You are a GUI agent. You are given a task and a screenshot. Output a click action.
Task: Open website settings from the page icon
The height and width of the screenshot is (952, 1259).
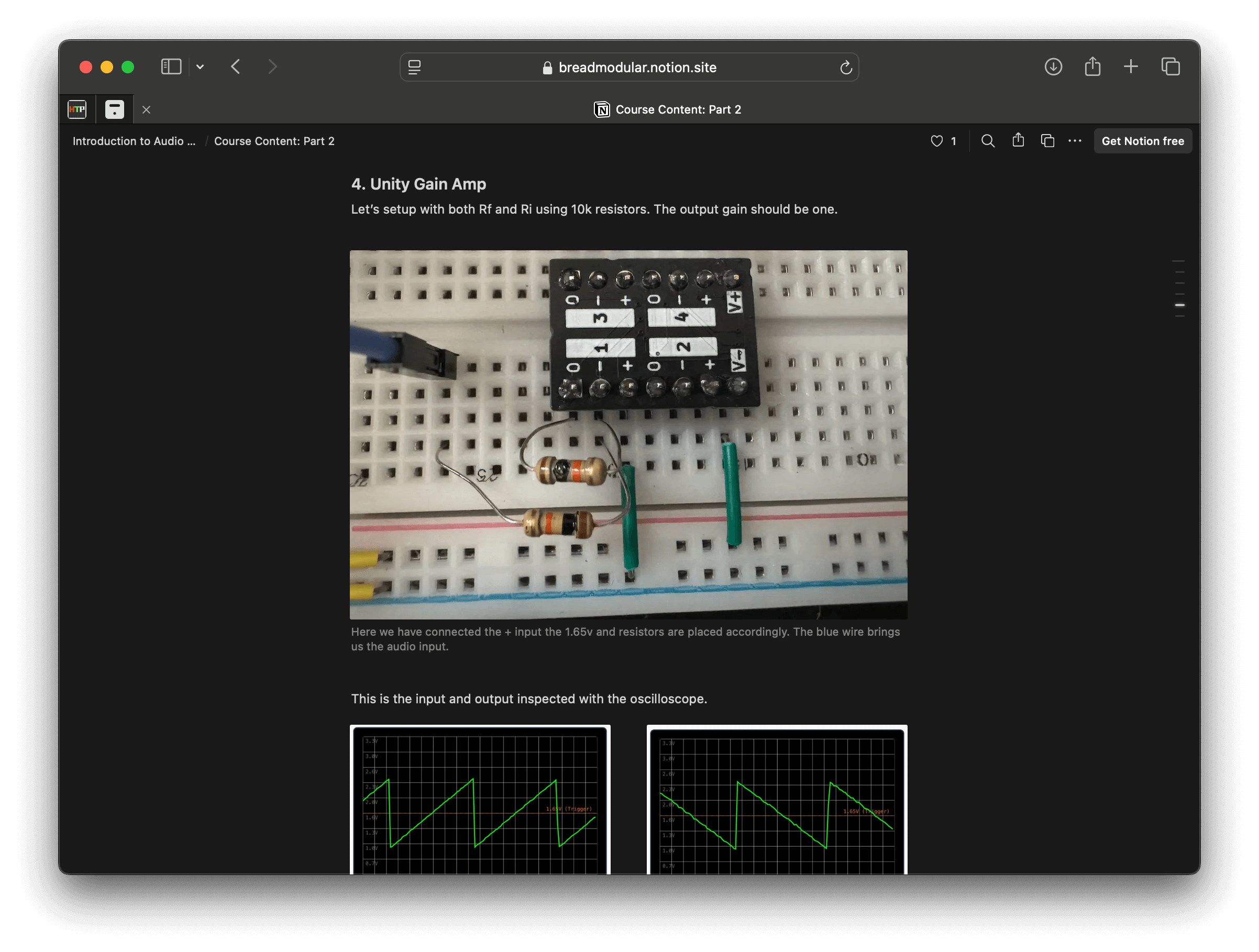pos(414,67)
